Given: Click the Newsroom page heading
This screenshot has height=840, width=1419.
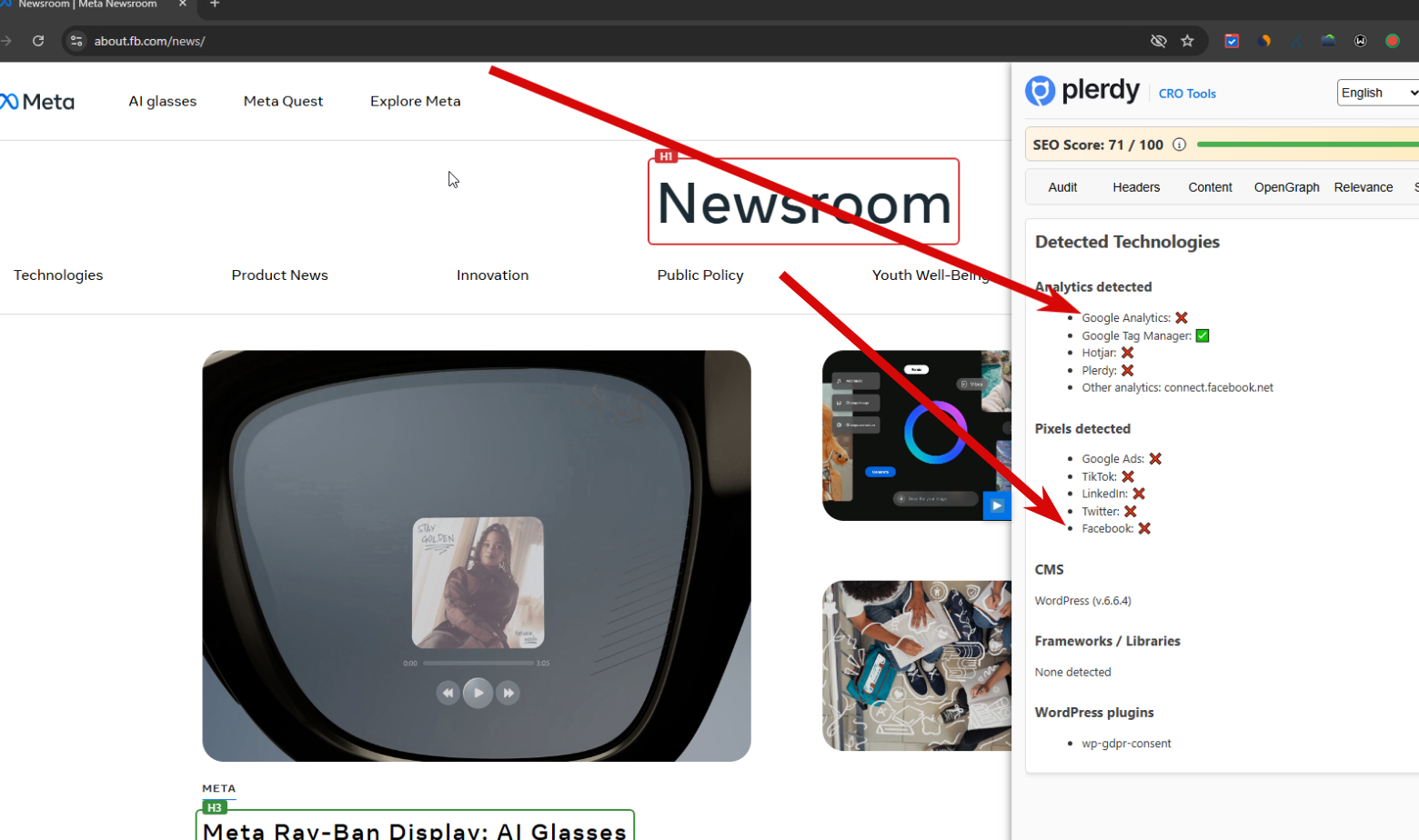Looking at the screenshot, I should click(804, 203).
